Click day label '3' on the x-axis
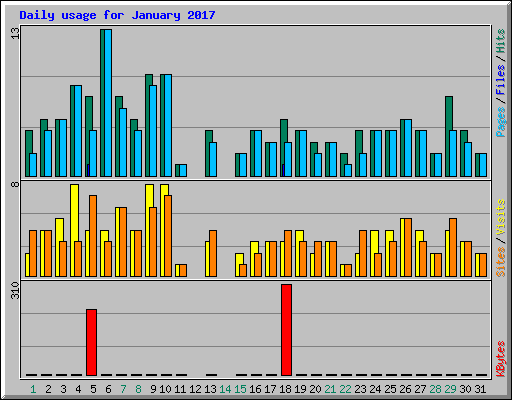This screenshot has height=400, width=512. click(63, 389)
